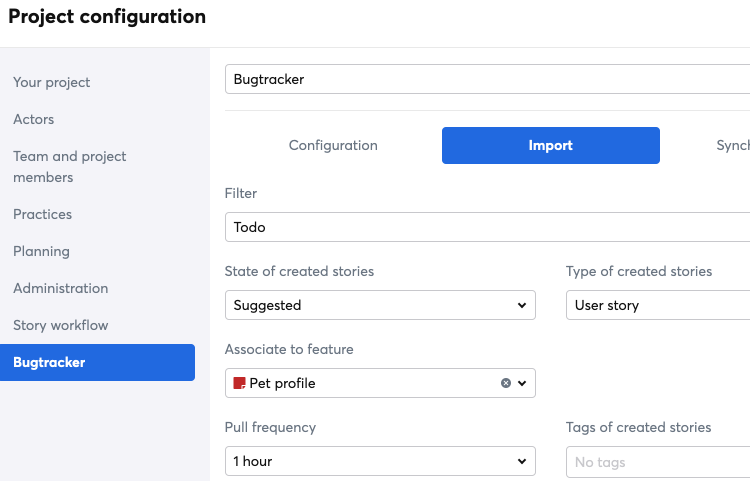Click the Filter field containing Todo

click(x=487, y=227)
